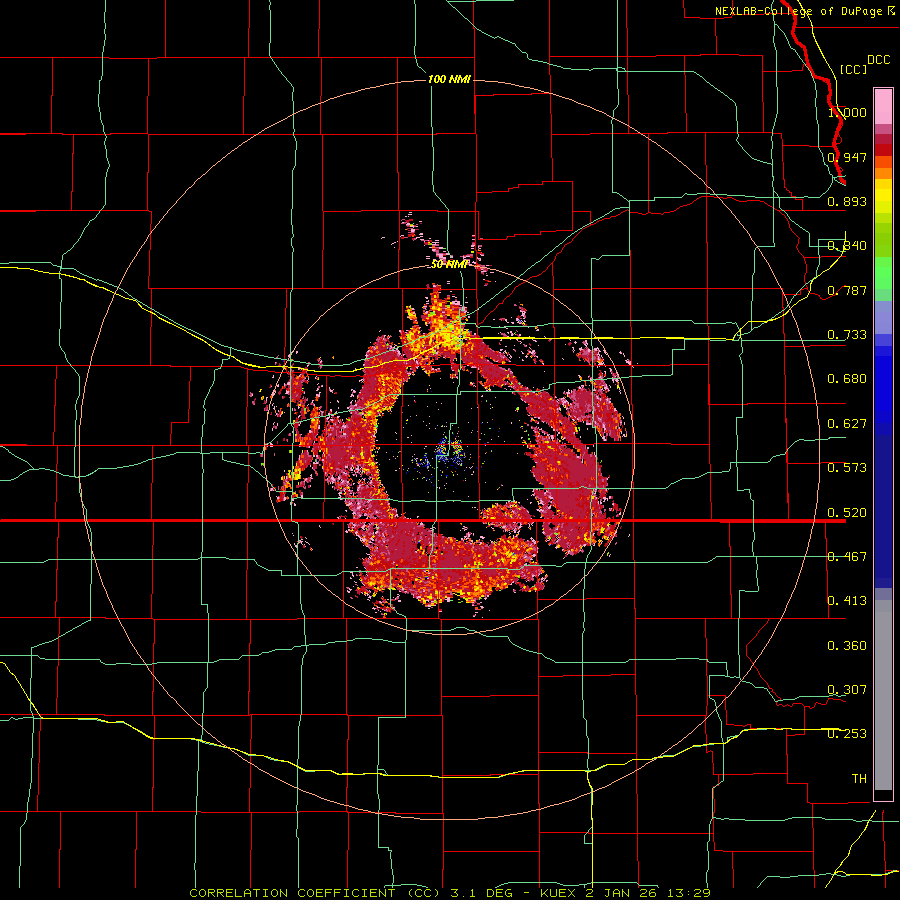Click the KUEX radar site identifier

pyautogui.click(x=558, y=893)
